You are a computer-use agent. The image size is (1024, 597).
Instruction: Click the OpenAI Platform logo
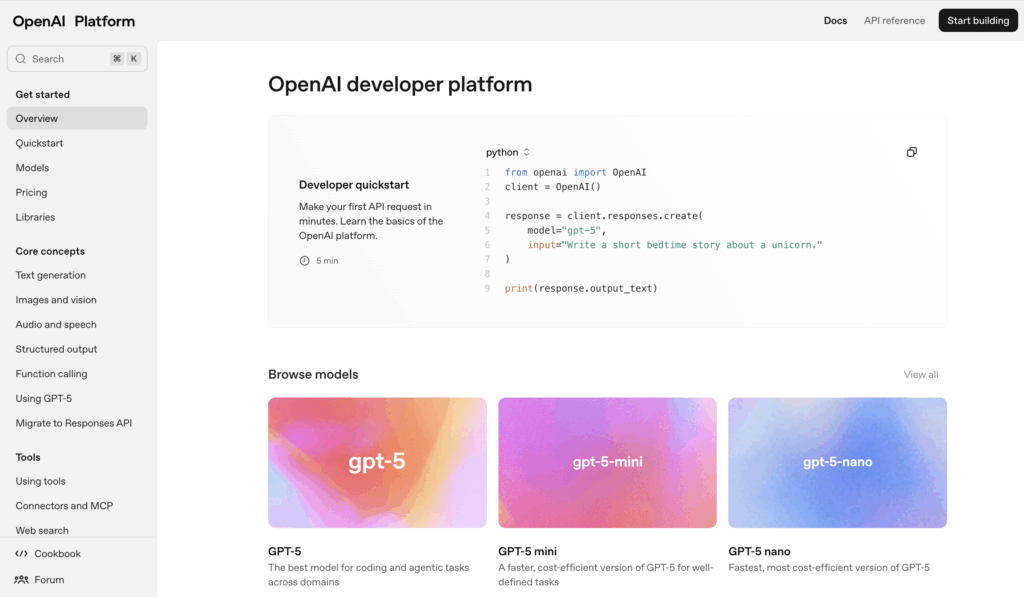pyautogui.click(x=74, y=21)
